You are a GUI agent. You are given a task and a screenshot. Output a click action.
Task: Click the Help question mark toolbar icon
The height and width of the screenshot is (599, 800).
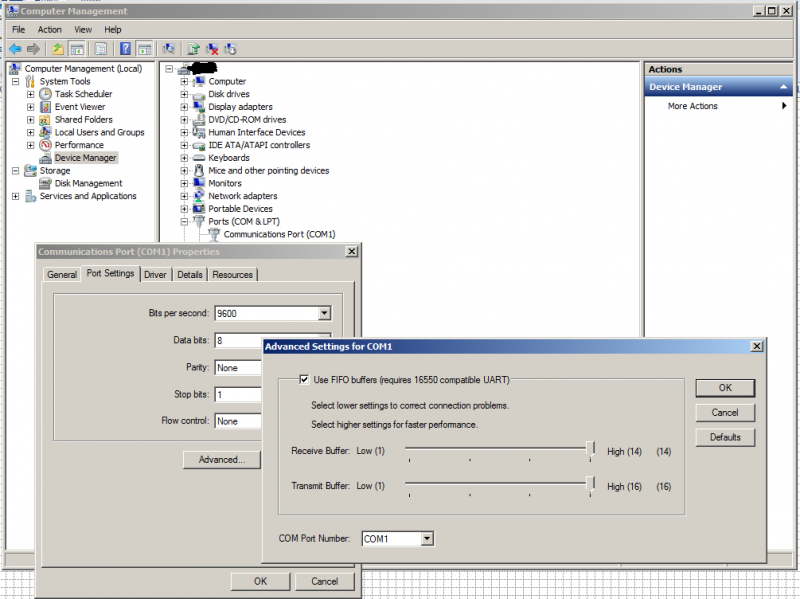click(x=125, y=49)
